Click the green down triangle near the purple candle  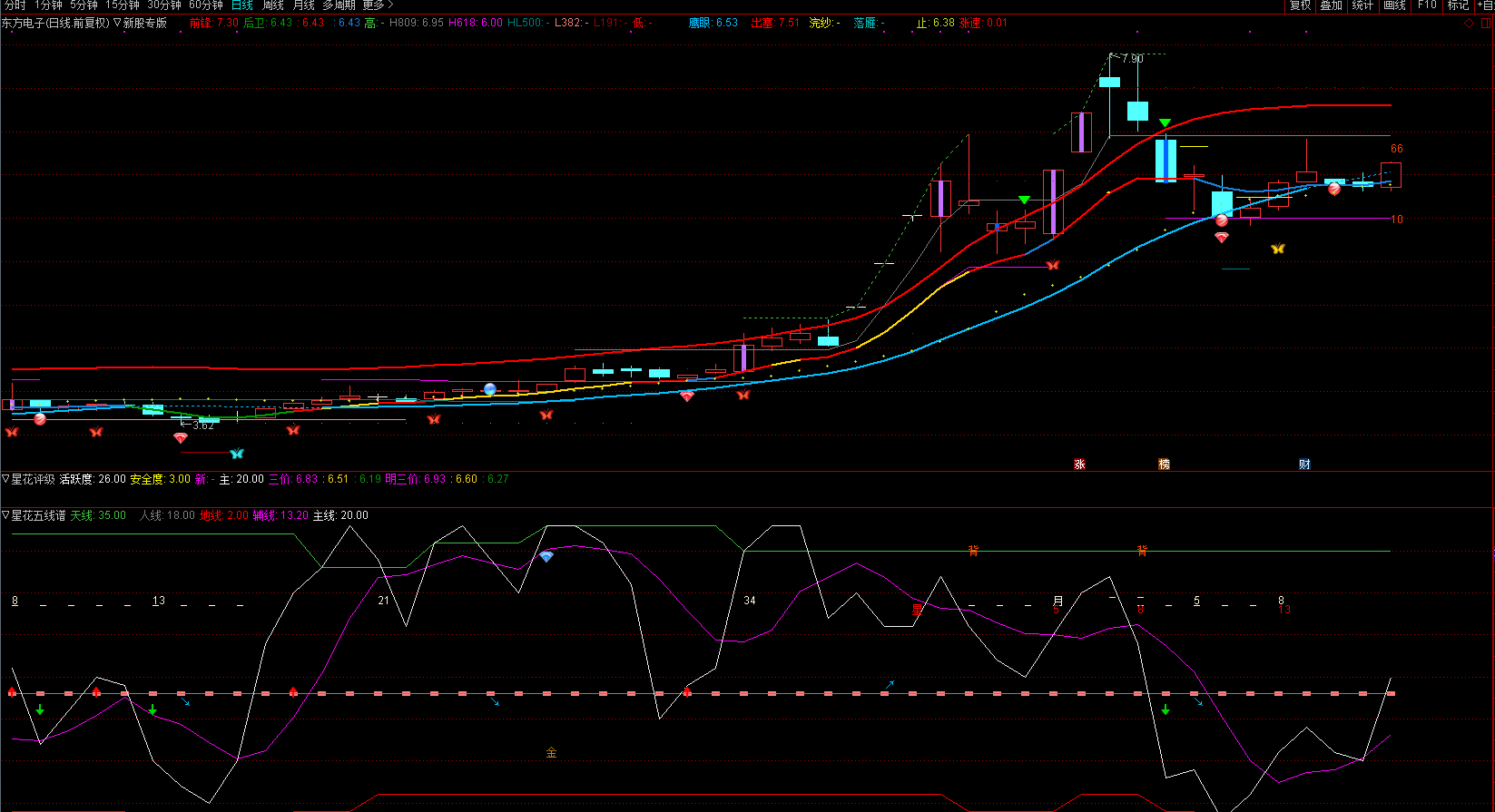1024,200
